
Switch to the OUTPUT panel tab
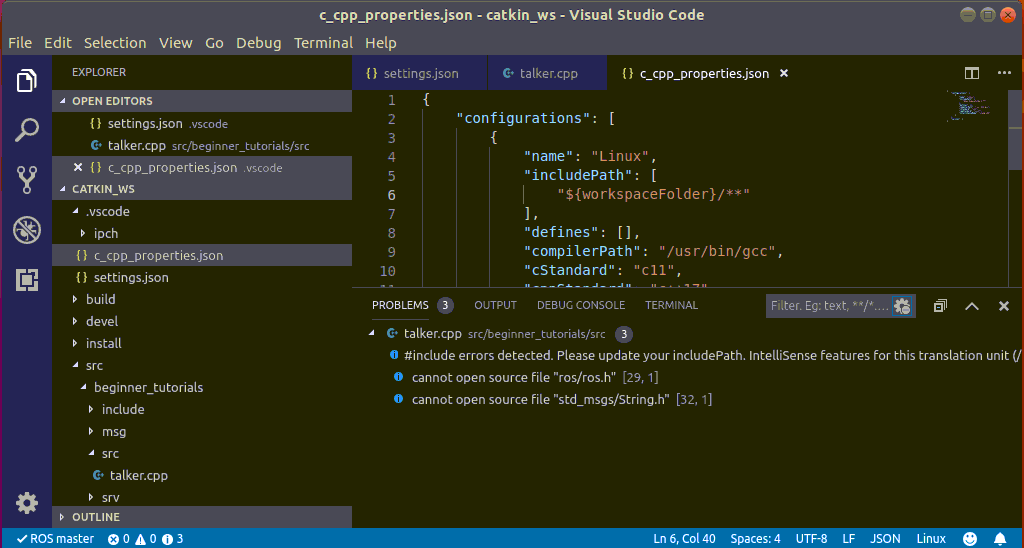(x=495, y=305)
